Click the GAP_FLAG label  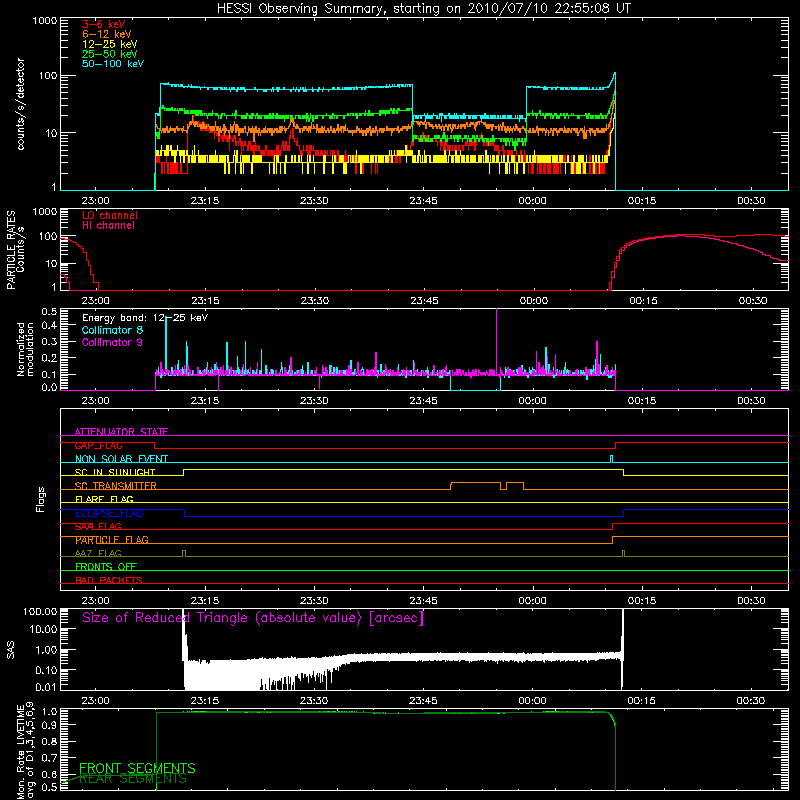(98, 445)
